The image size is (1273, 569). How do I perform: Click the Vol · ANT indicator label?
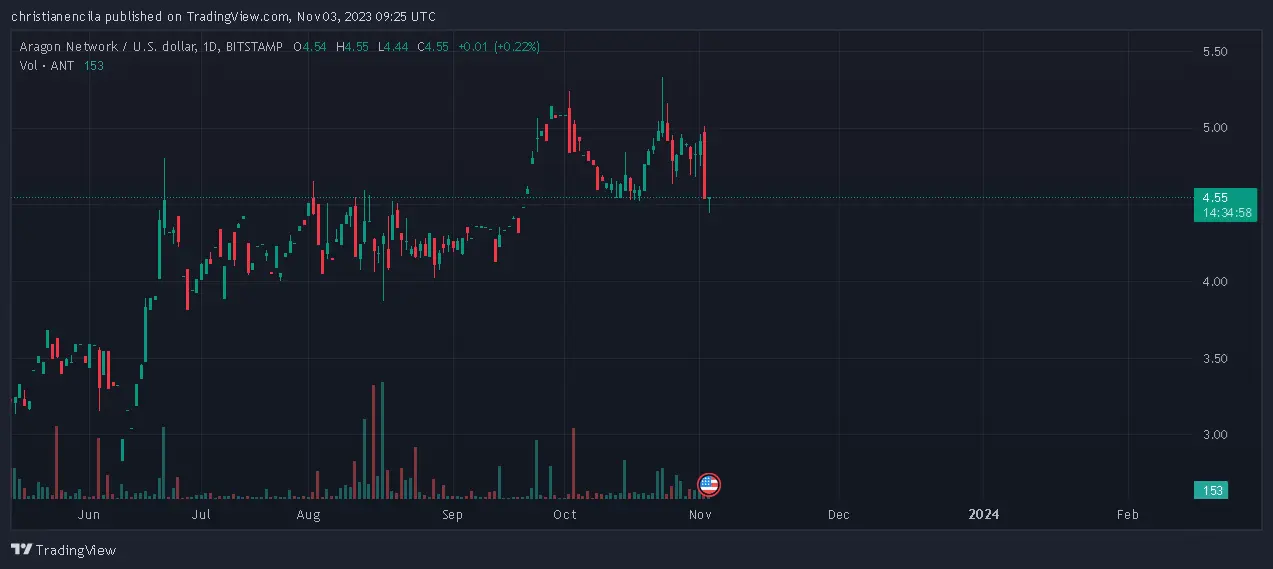[48, 65]
